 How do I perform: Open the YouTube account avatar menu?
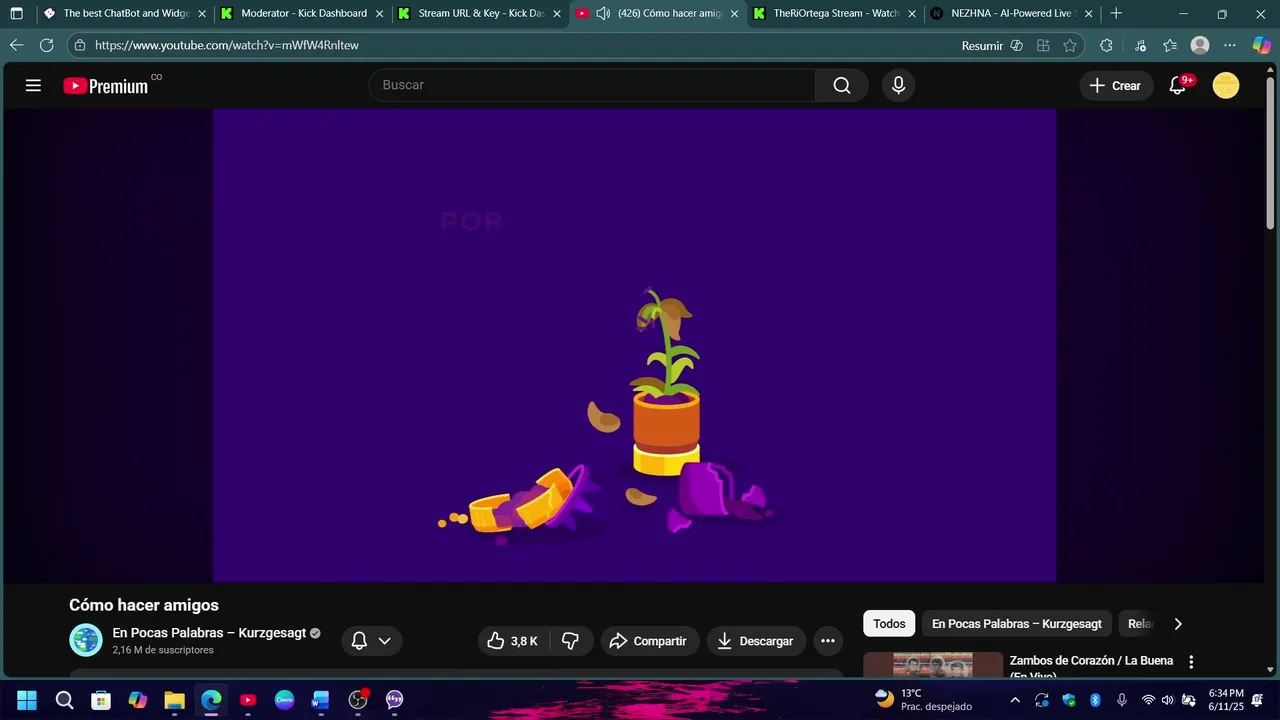pos(1225,86)
